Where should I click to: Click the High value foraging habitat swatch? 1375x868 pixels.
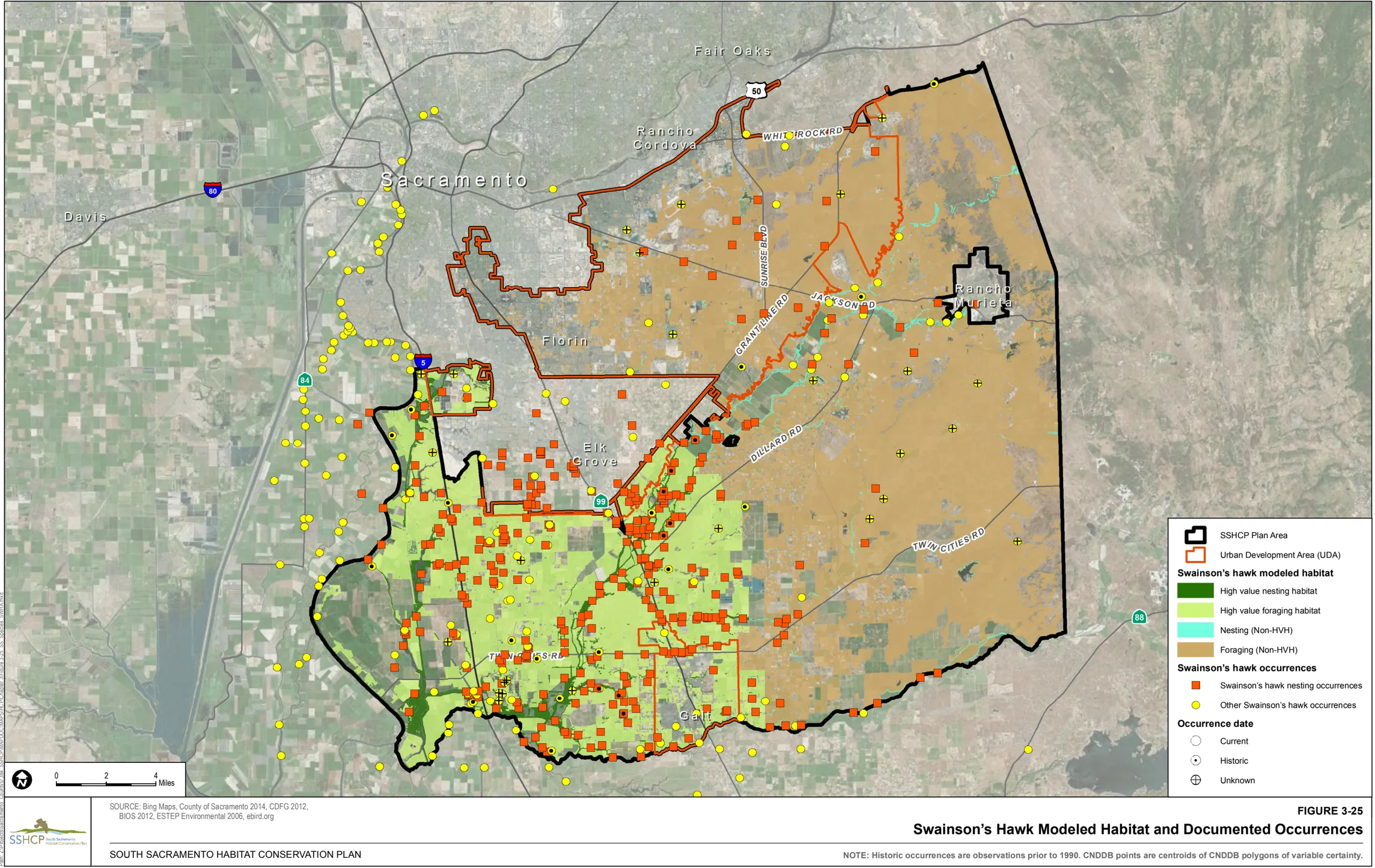(x=1195, y=610)
